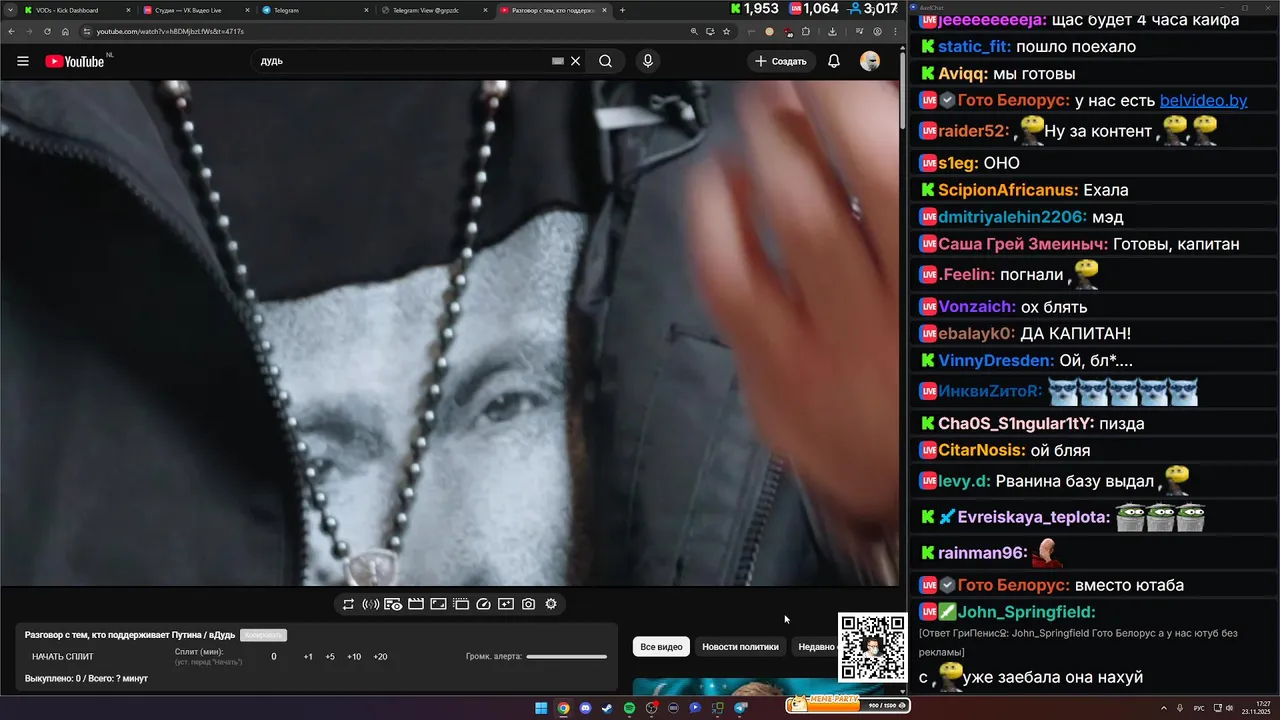Open the YouTube account avatar menu

pyautogui.click(x=870, y=61)
